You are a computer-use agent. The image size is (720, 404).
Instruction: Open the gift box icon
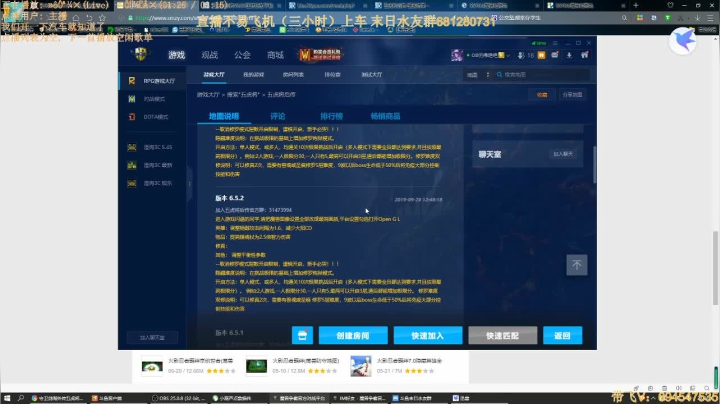tap(585, 55)
